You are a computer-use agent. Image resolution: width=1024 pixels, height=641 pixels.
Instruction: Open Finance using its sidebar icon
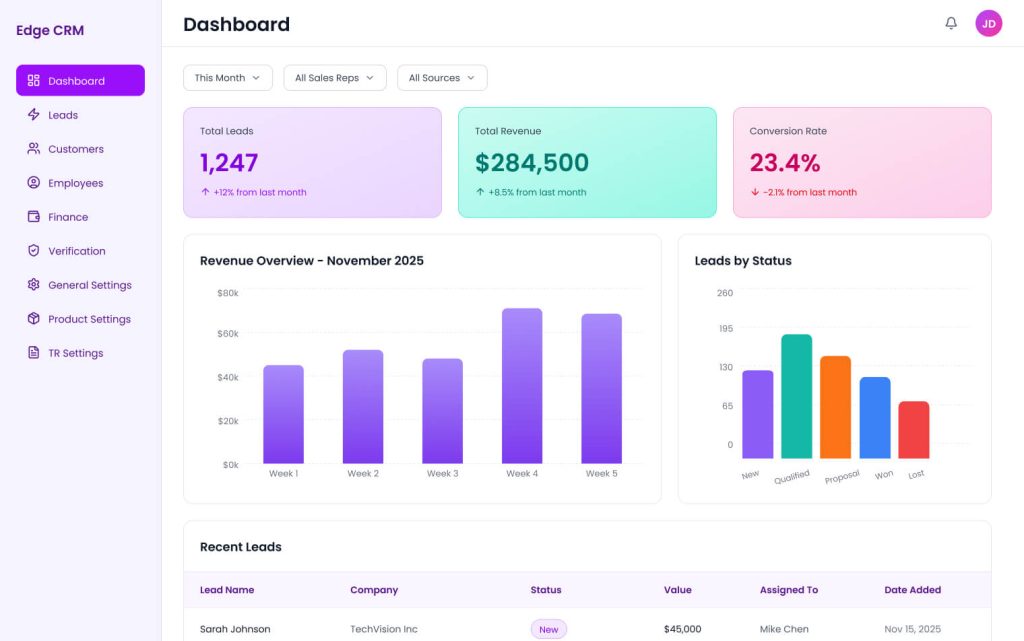point(32,217)
